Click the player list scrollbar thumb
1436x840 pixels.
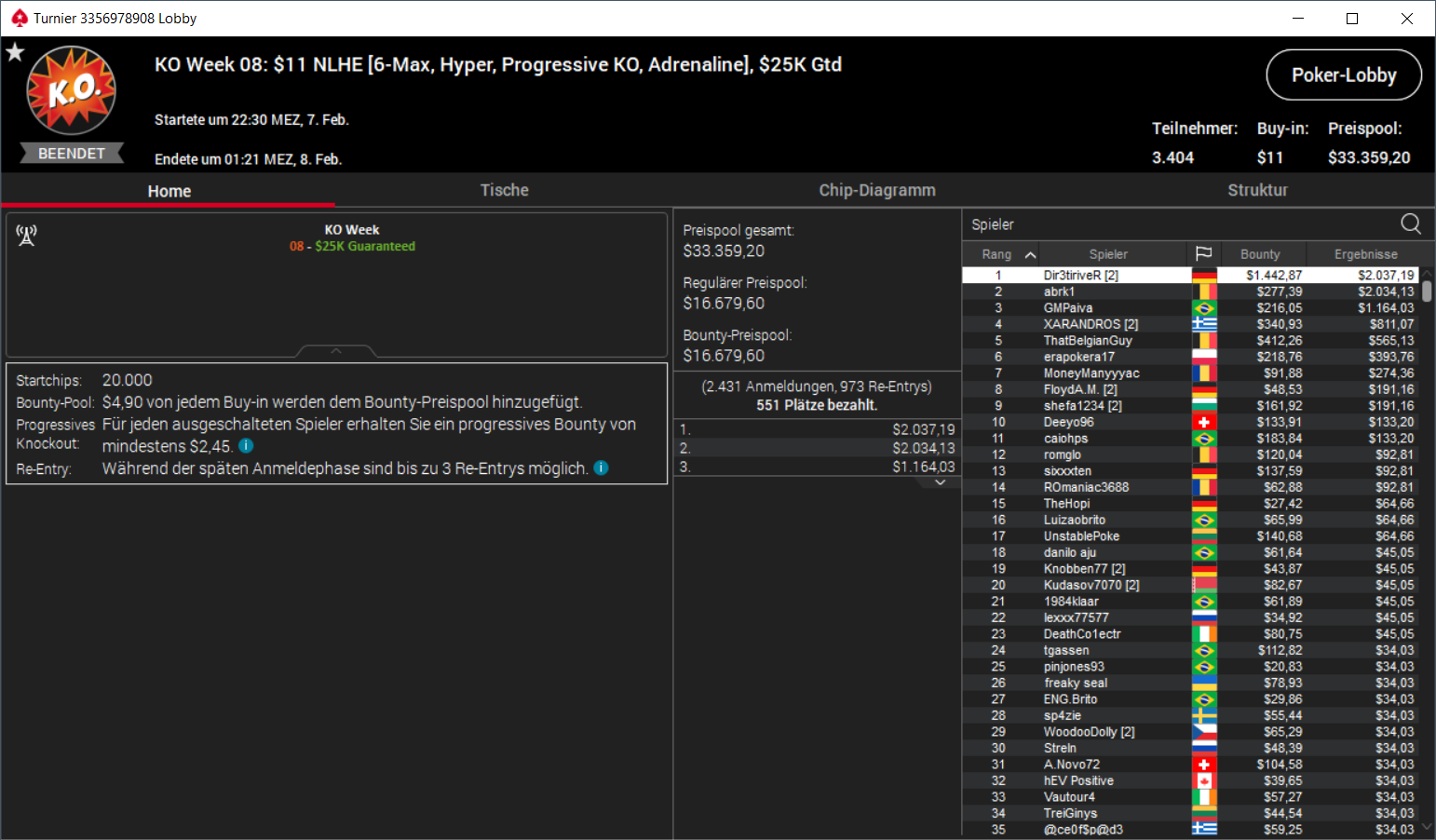pos(1427,291)
